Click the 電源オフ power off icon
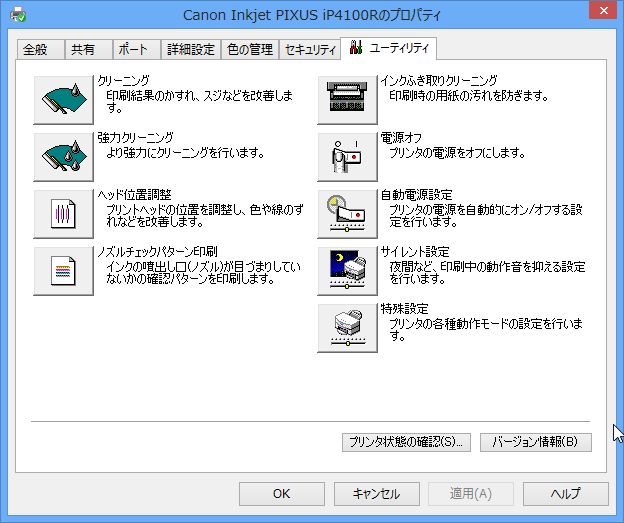 347,157
